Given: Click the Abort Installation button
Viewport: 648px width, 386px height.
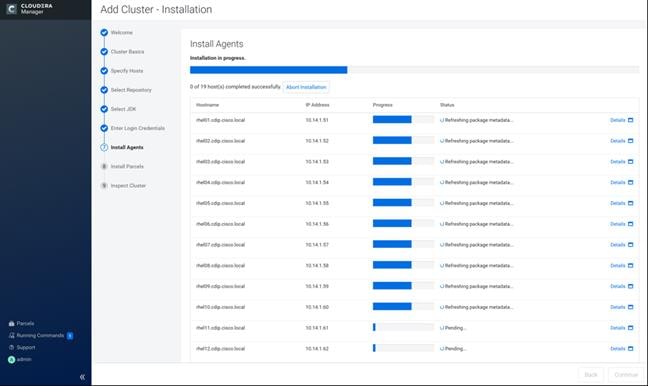Looking at the screenshot, I should [x=306, y=87].
